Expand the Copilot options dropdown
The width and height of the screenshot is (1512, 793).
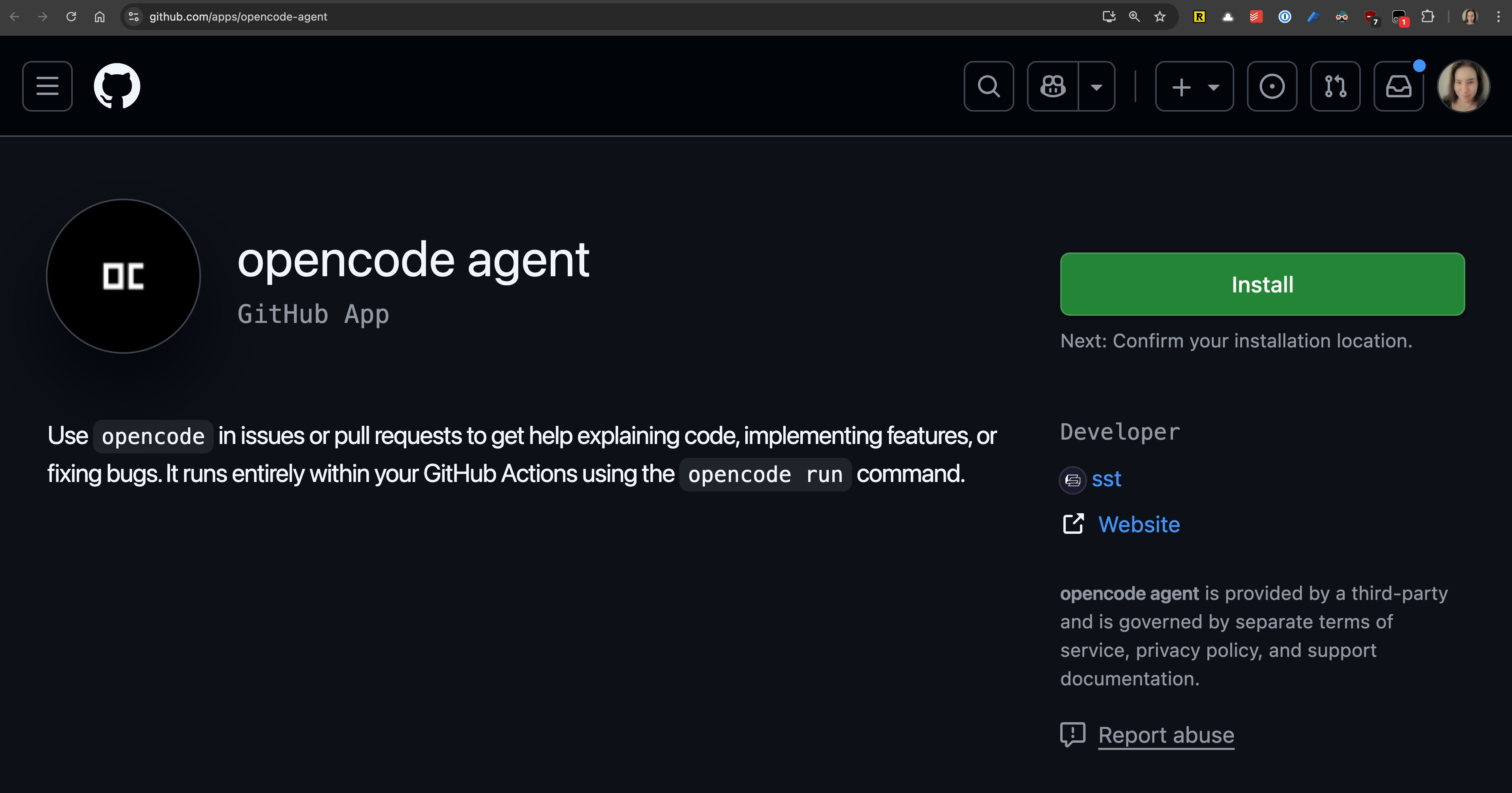point(1097,86)
